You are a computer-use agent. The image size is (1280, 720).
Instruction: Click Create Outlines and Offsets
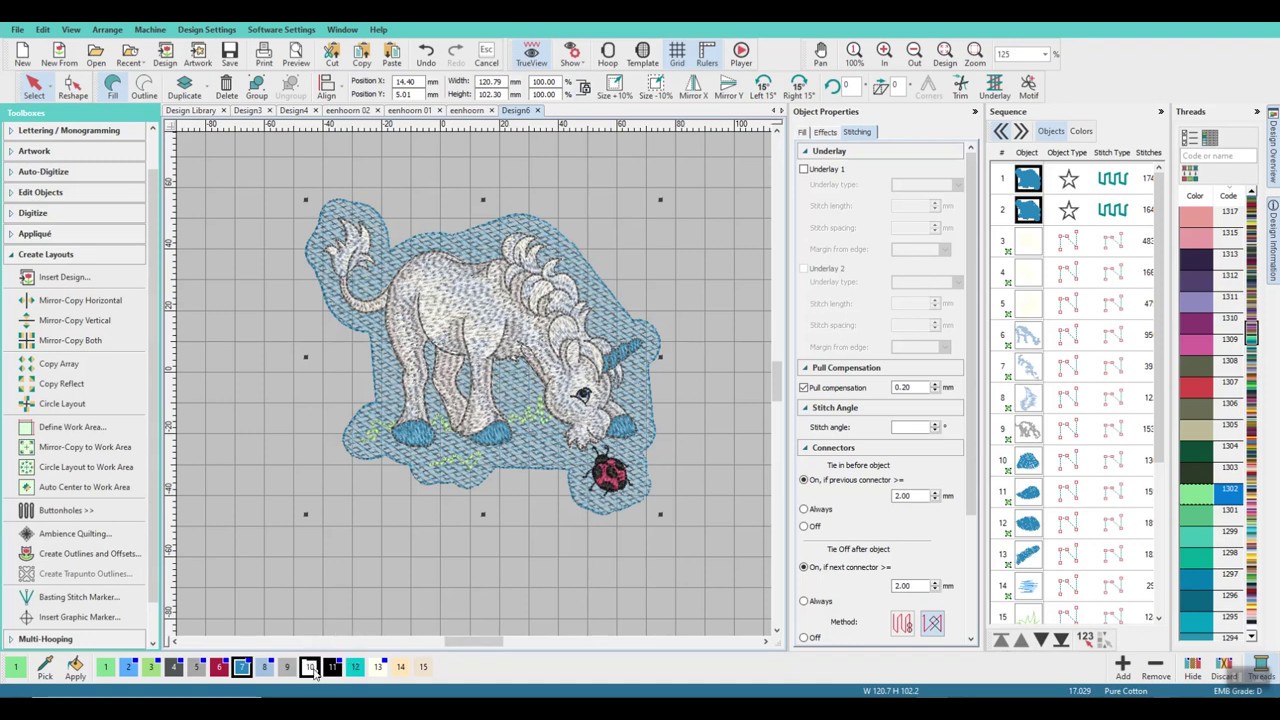click(x=80, y=554)
